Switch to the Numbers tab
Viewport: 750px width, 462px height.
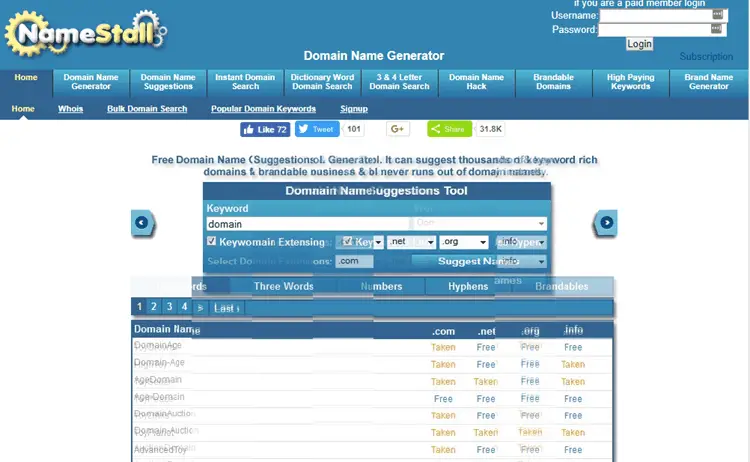click(x=381, y=286)
